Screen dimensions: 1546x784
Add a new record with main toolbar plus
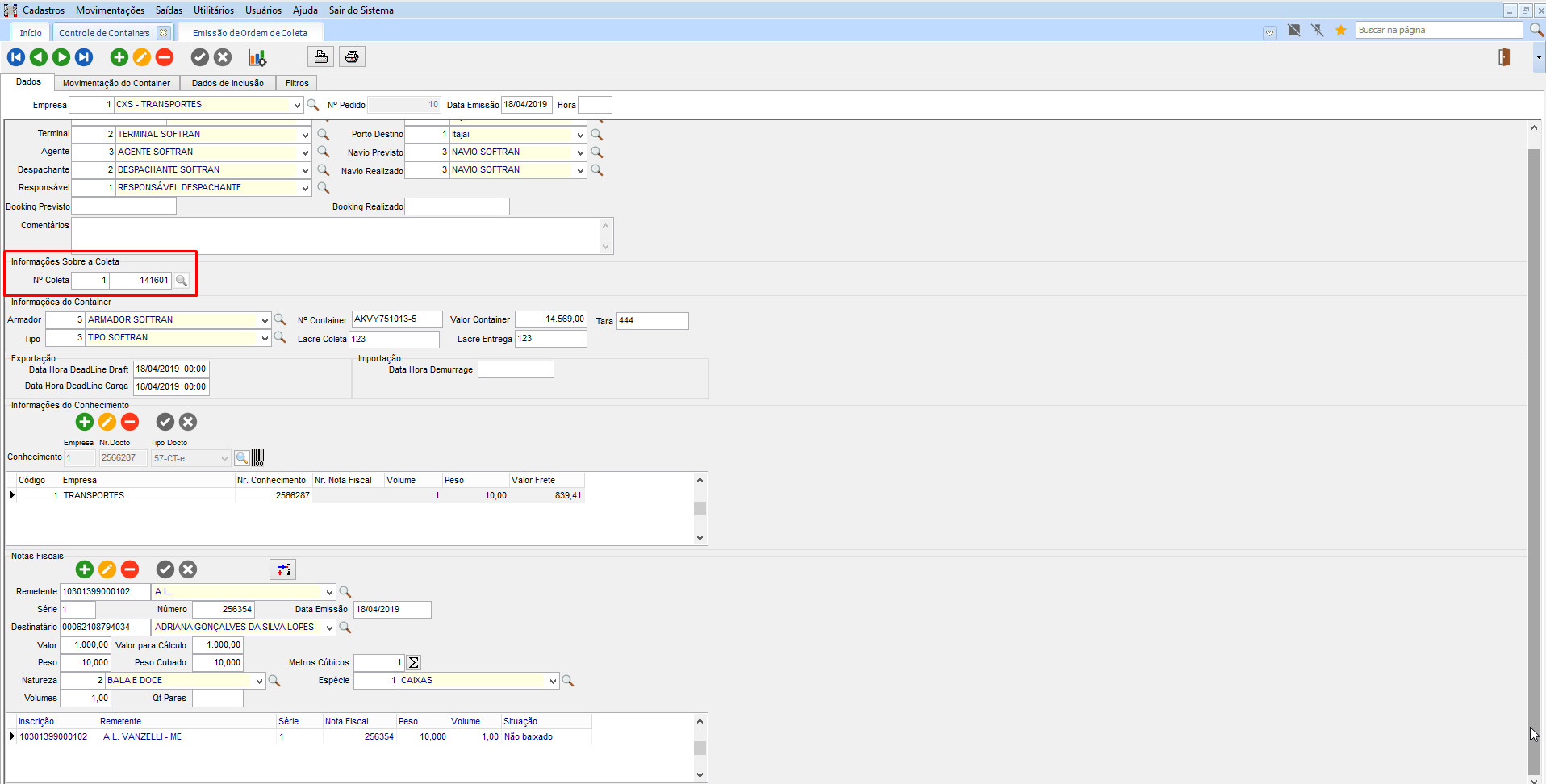(119, 57)
